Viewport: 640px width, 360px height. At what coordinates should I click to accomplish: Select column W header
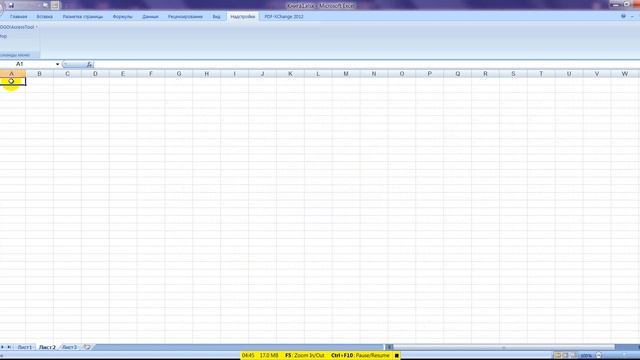(624, 73)
